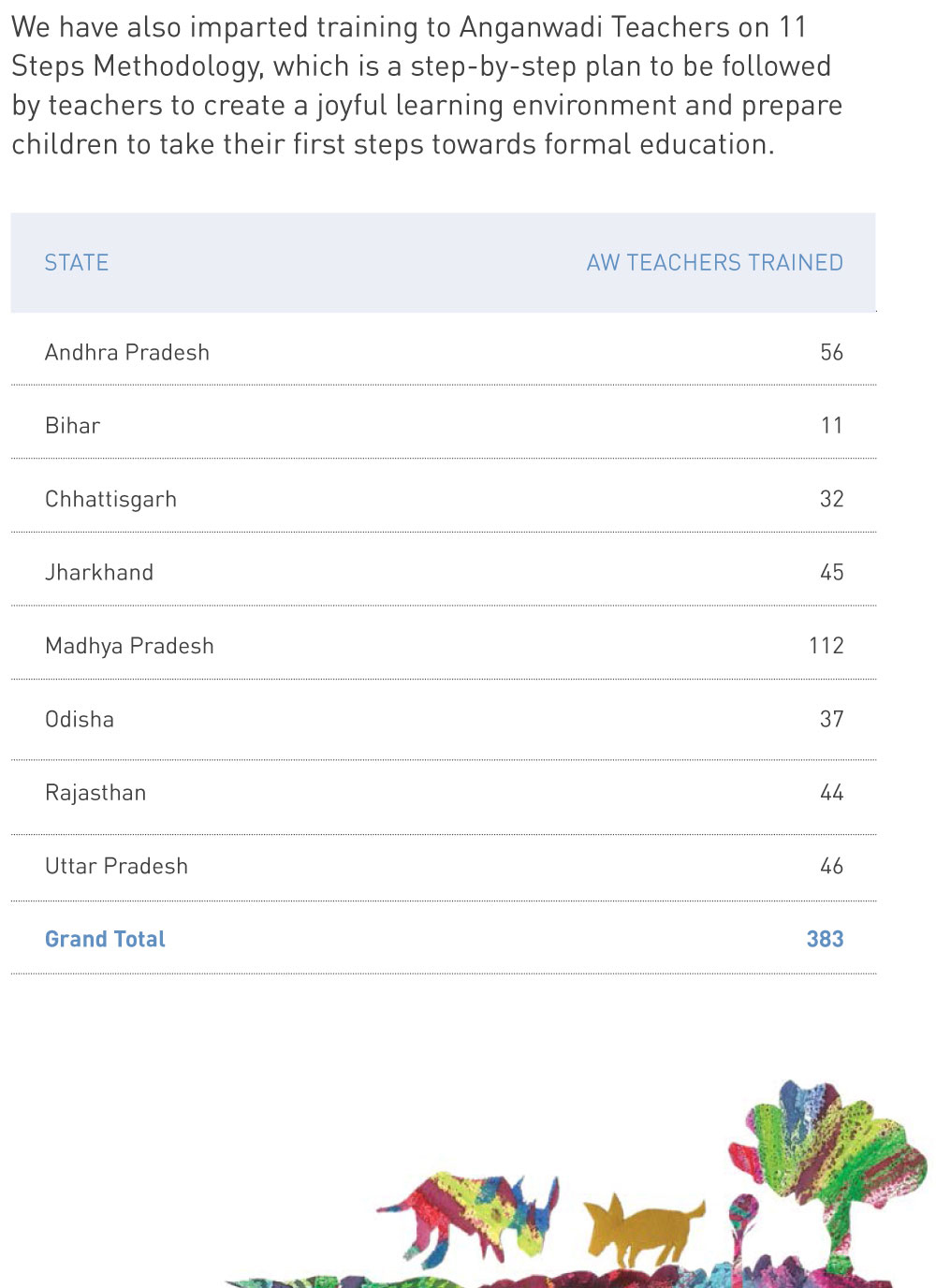The height and width of the screenshot is (1288, 936).
Task: Click the value 112 for Madhya Pradesh
Action: coord(826,646)
